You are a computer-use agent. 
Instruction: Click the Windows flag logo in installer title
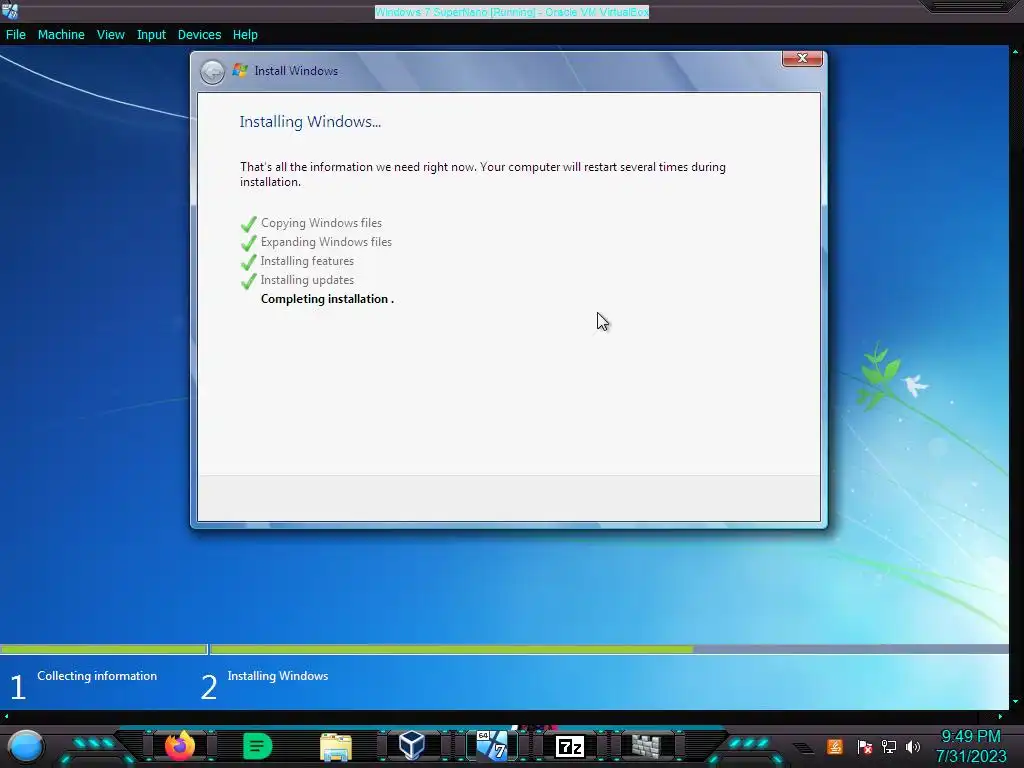[240, 71]
